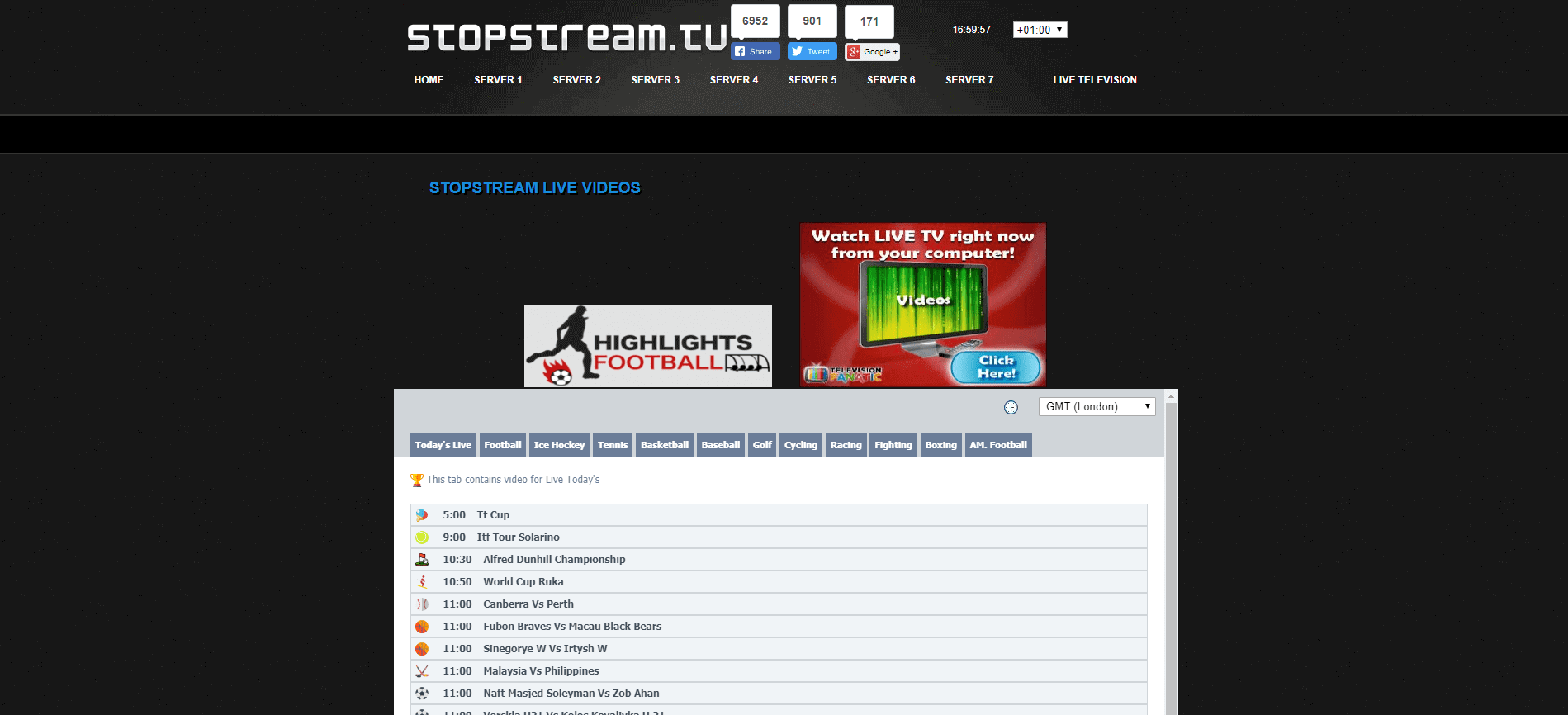Open the Tt Cup event row
Image resolution: width=1568 pixels, height=715 pixels.
[779, 514]
